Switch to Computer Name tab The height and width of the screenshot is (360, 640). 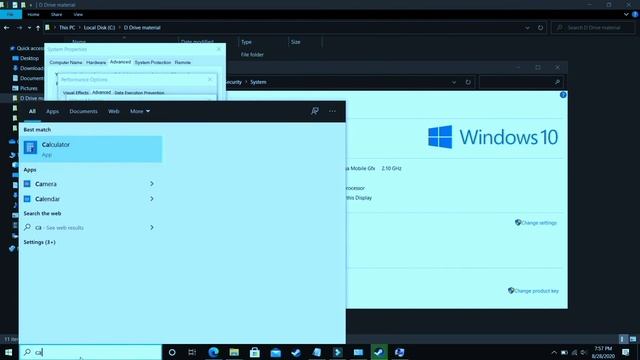point(66,62)
